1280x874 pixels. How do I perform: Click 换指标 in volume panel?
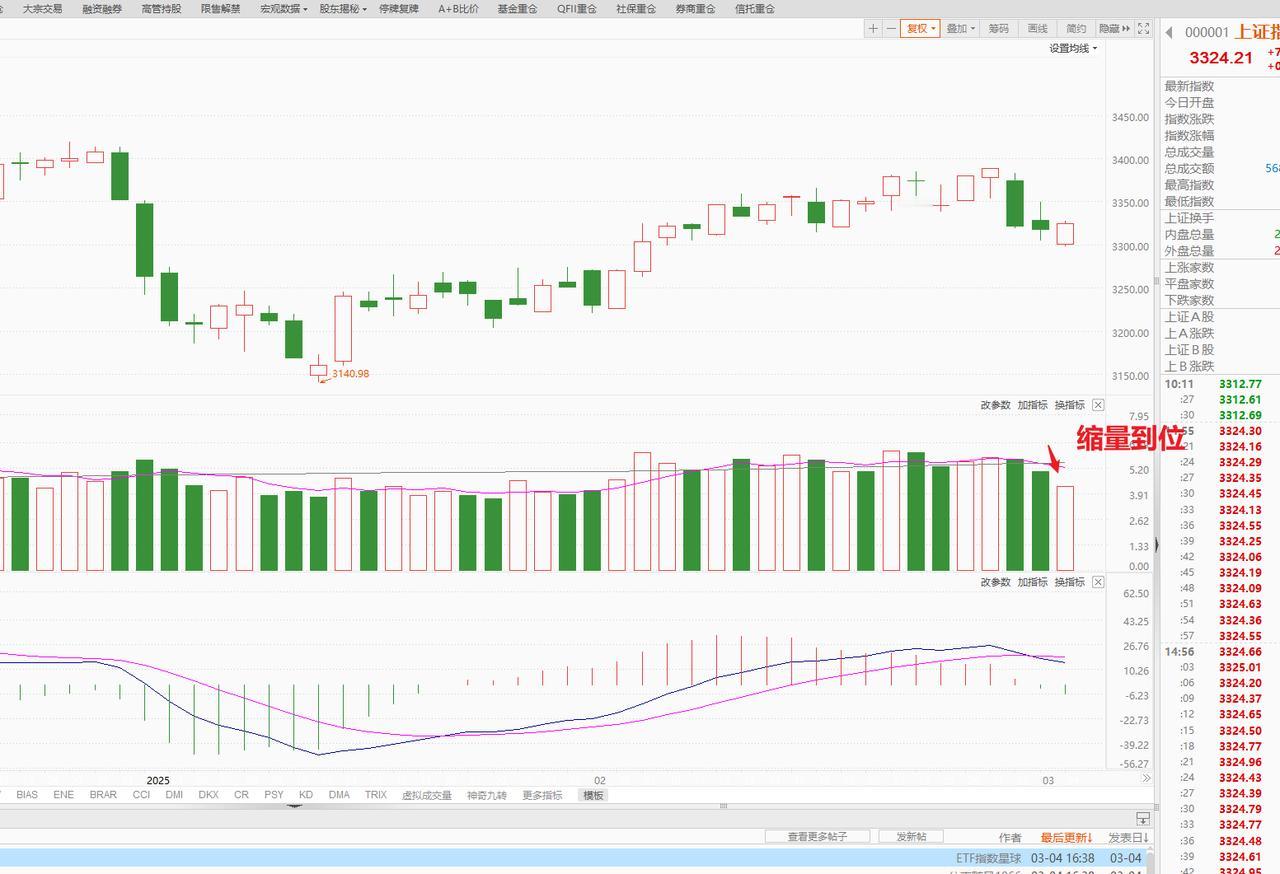[x=1069, y=405]
